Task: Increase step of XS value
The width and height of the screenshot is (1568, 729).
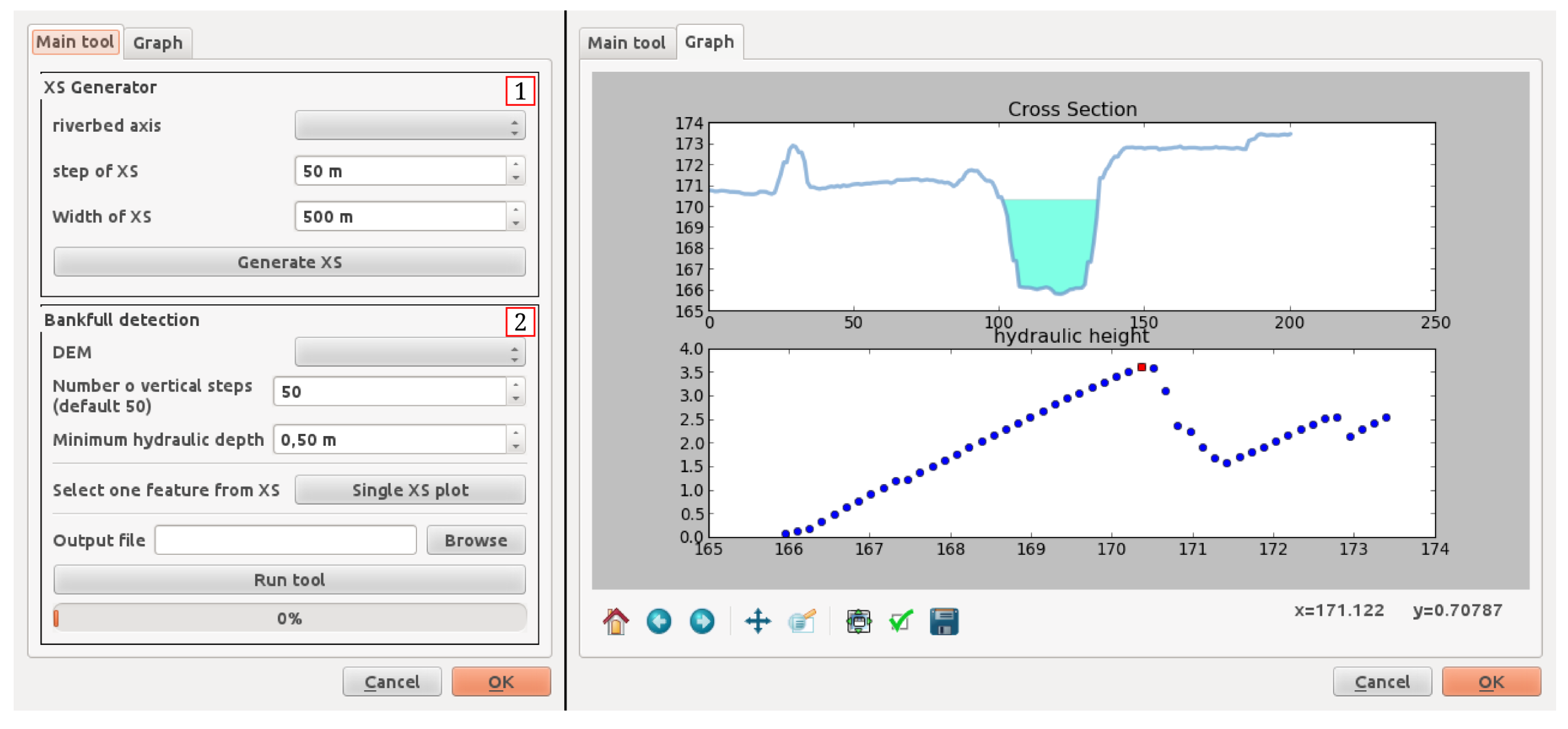Action: click(x=516, y=164)
